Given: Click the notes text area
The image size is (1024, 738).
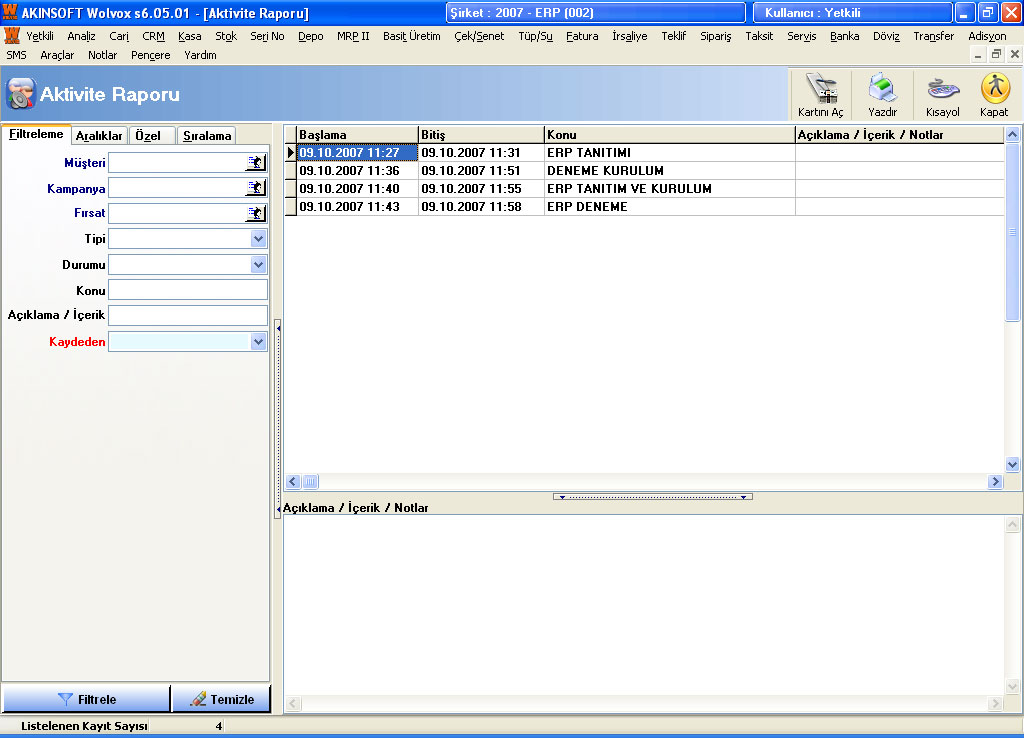Looking at the screenshot, I should 644,605.
